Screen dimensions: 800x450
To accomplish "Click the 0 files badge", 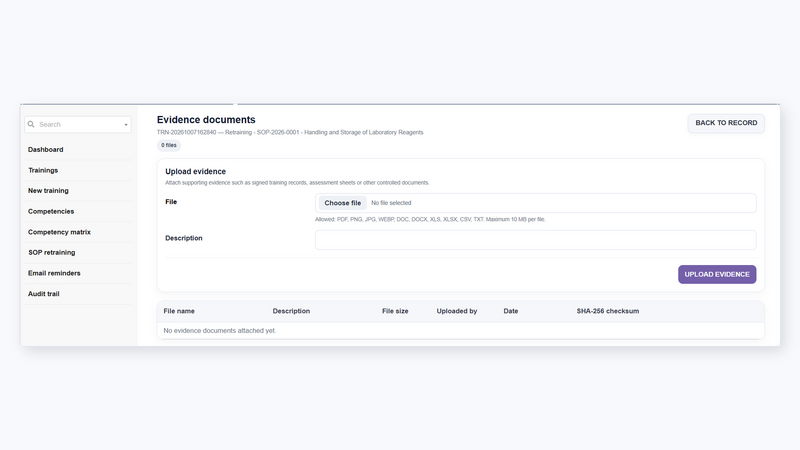I will 169,145.
